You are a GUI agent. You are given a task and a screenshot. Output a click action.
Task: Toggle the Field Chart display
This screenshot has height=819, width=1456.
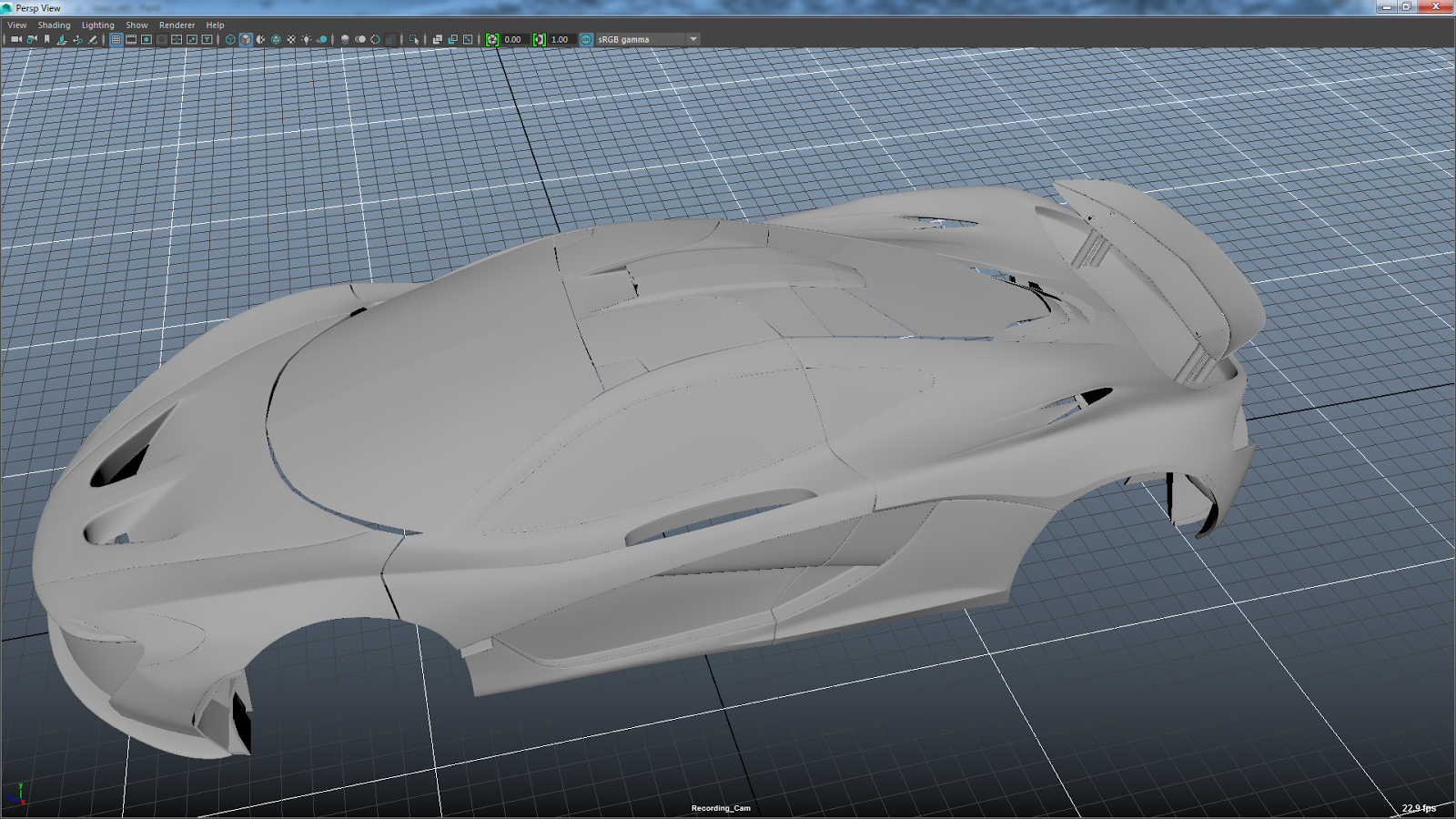pos(177,40)
